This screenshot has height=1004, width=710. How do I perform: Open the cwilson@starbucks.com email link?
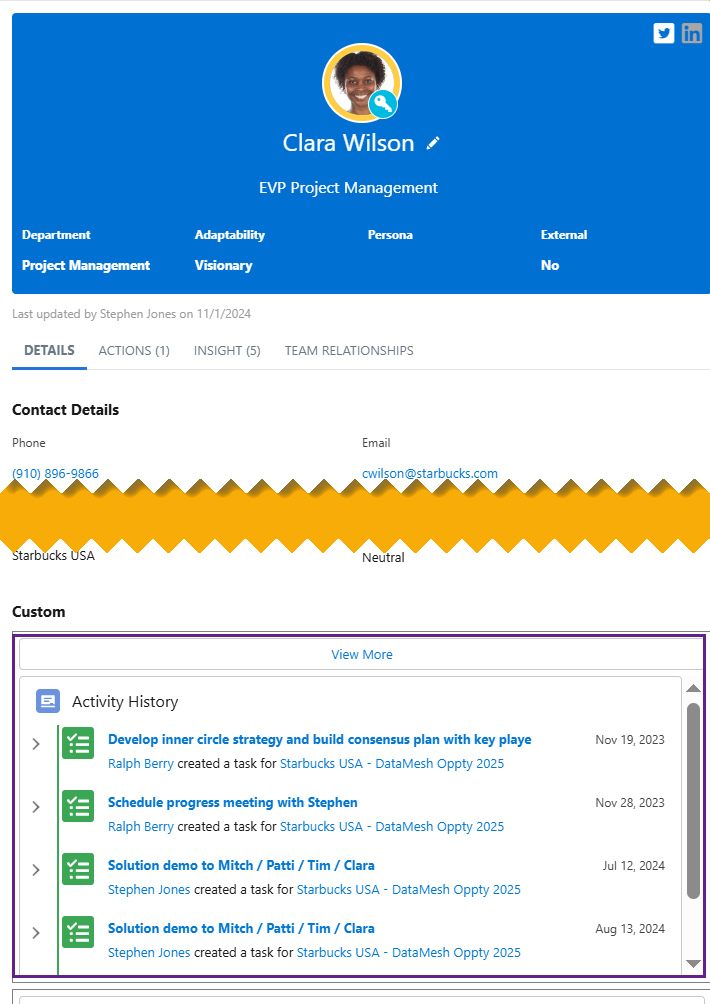tap(430, 473)
